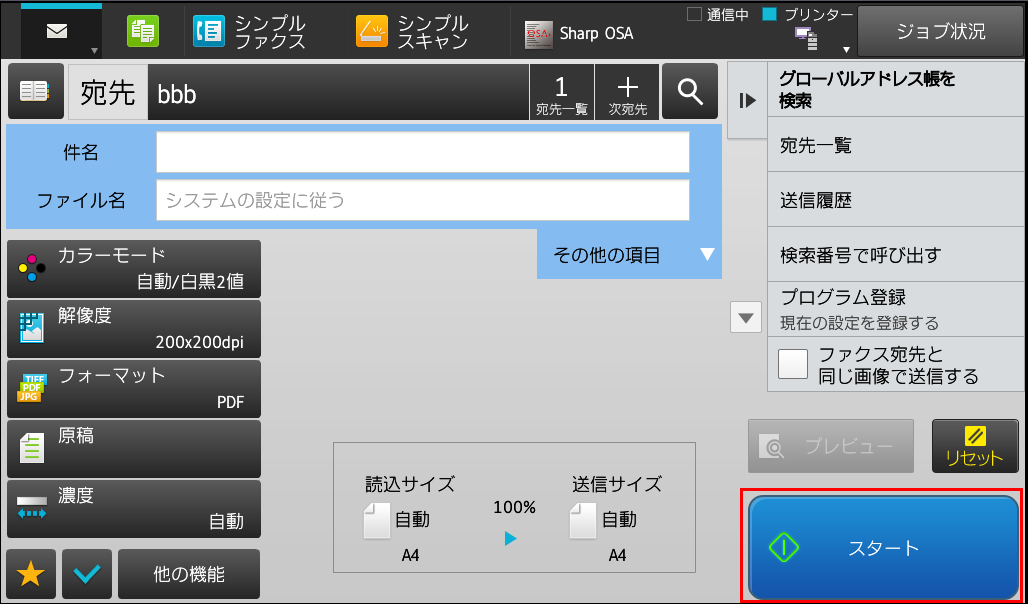Open フォーマット setting
The width and height of the screenshot is (1028, 604).
tap(134, 389)
